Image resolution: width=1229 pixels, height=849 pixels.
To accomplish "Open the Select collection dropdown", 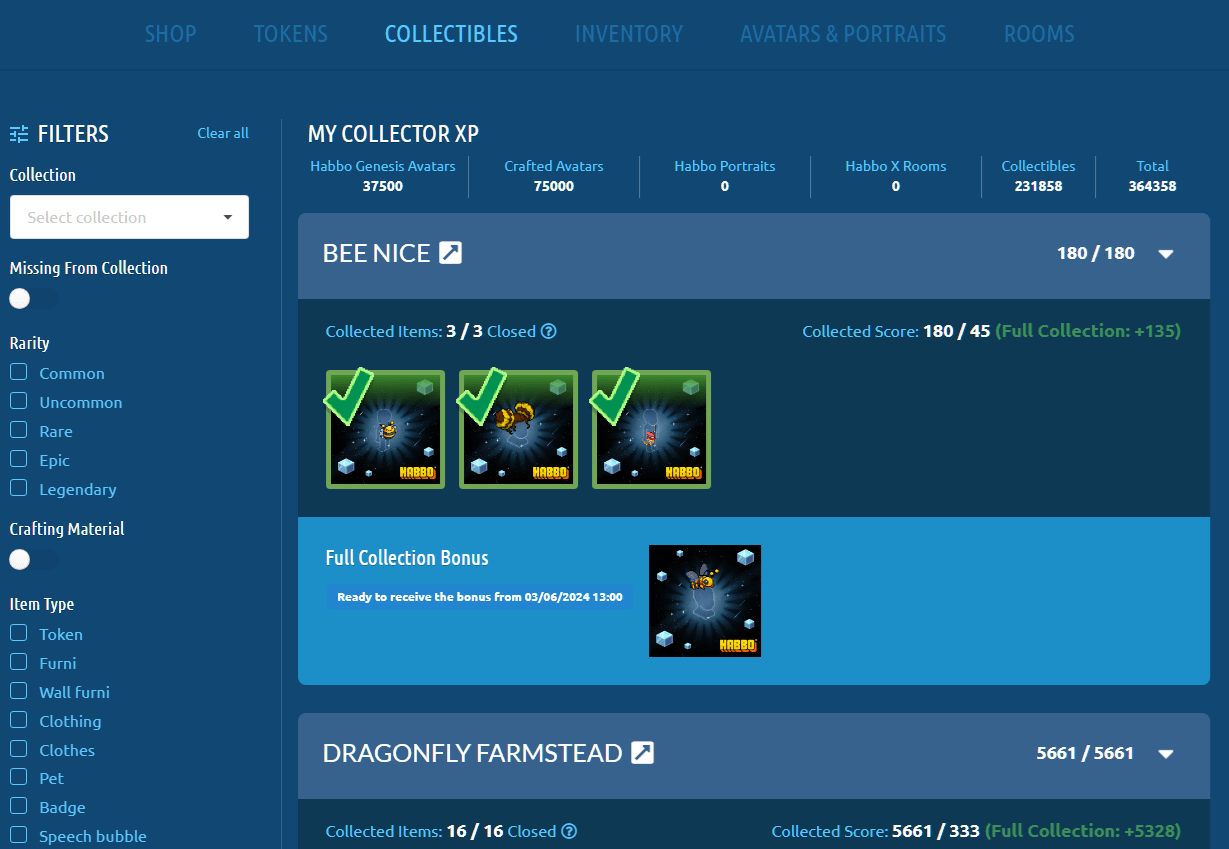I will click(129, 217).
